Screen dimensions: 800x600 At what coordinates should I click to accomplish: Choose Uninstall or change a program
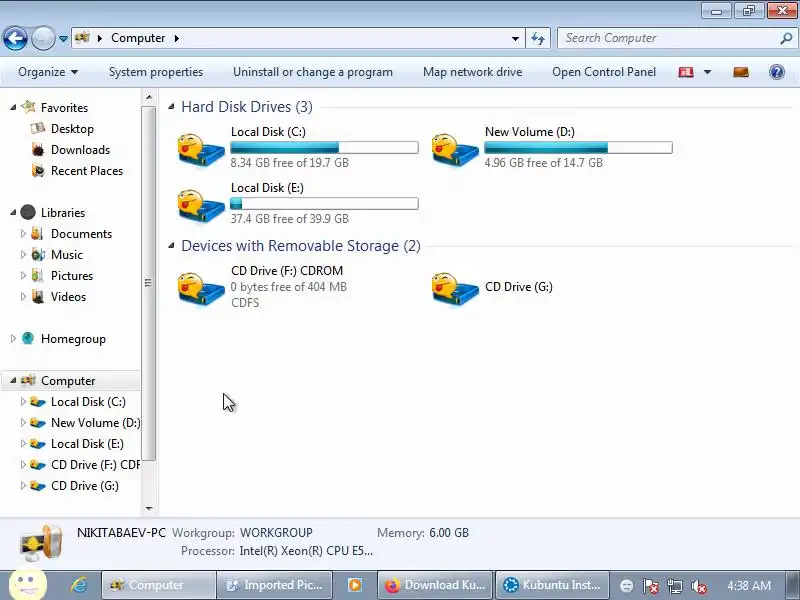pos(313,72)
